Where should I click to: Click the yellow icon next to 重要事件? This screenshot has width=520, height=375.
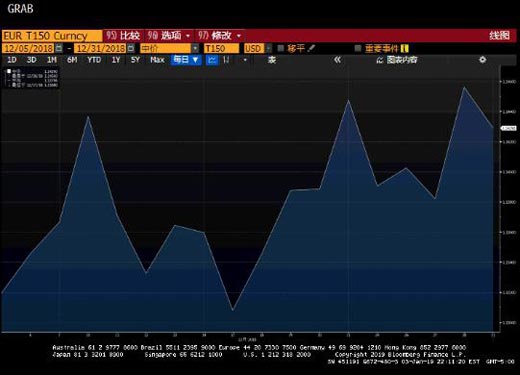404,49
